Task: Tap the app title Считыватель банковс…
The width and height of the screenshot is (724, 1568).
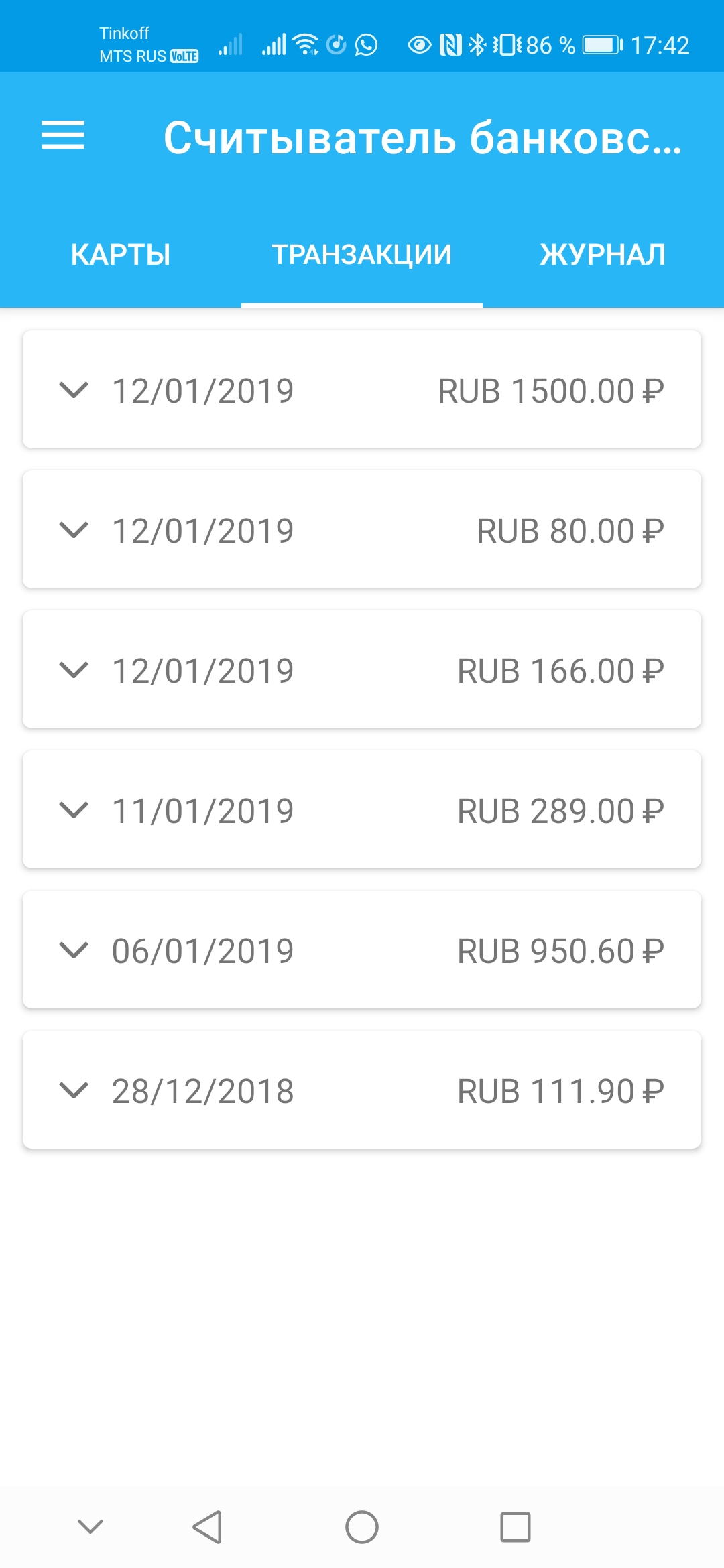Action: click(422, 138)
